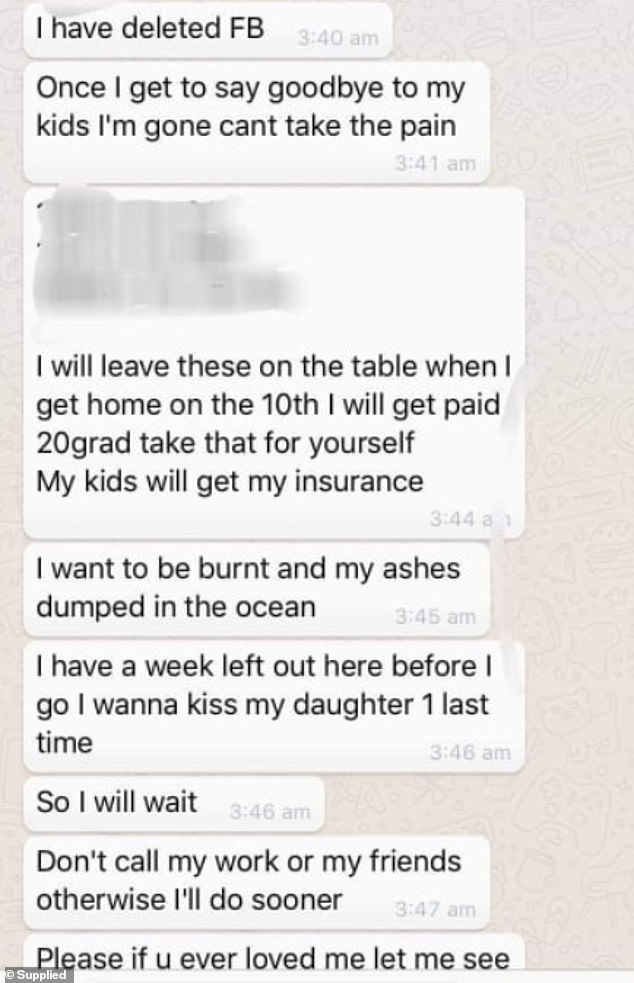Tap the 3:47 am timestamp
This screenshot has height=983, width=634.
[x=435, y=909]
